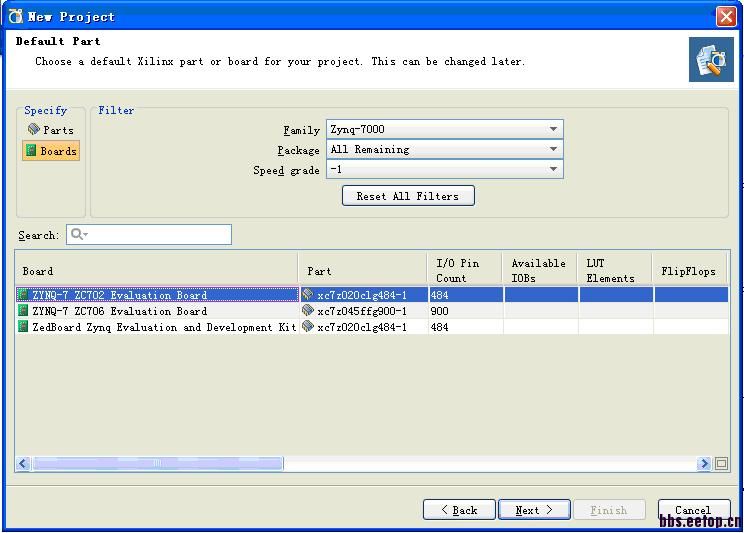The height and width of the screenshot is (533, 744).
Task: Click the horizontal scrollbar right arrow
Action: pos(704,463)
